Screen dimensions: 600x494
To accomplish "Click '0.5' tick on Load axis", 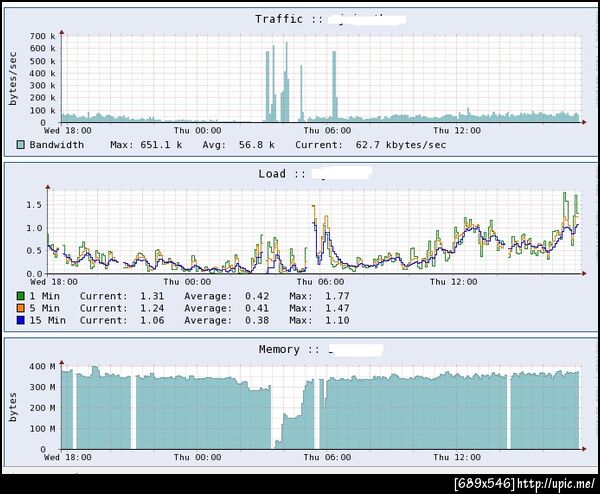I will click(x=34, y=251).
